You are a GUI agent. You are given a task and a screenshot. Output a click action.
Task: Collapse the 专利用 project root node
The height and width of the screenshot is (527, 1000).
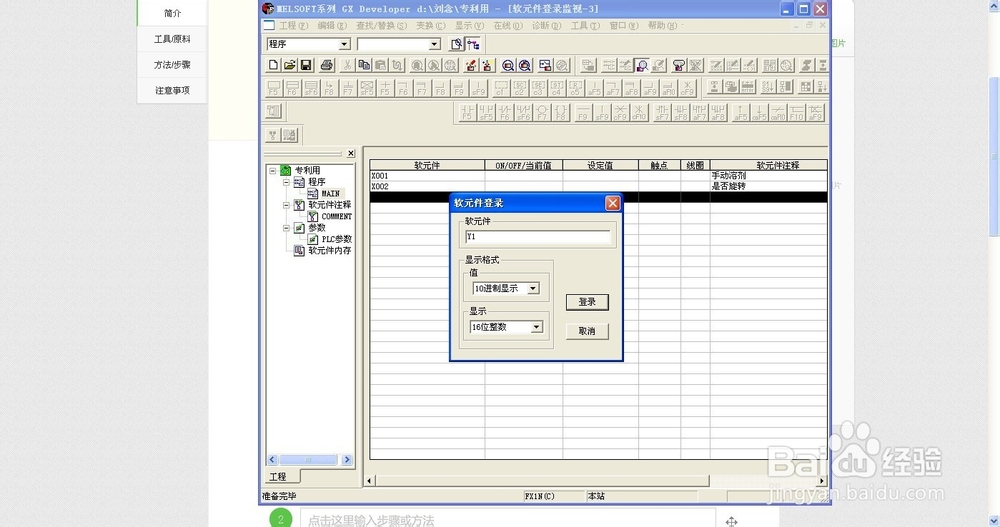pos(272,170)
